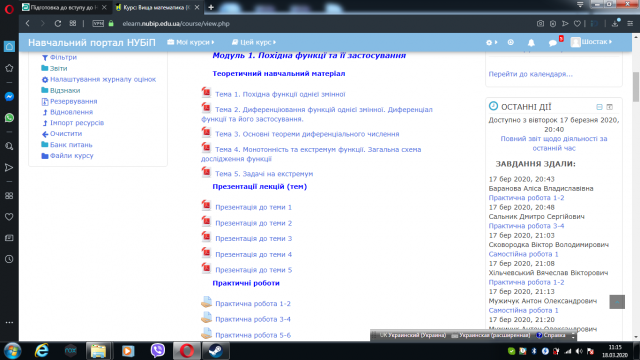This screenshot has height=360, width=640.
Task: Expand Цей курс dropdown menu
Action: click(x=254, y=42)
